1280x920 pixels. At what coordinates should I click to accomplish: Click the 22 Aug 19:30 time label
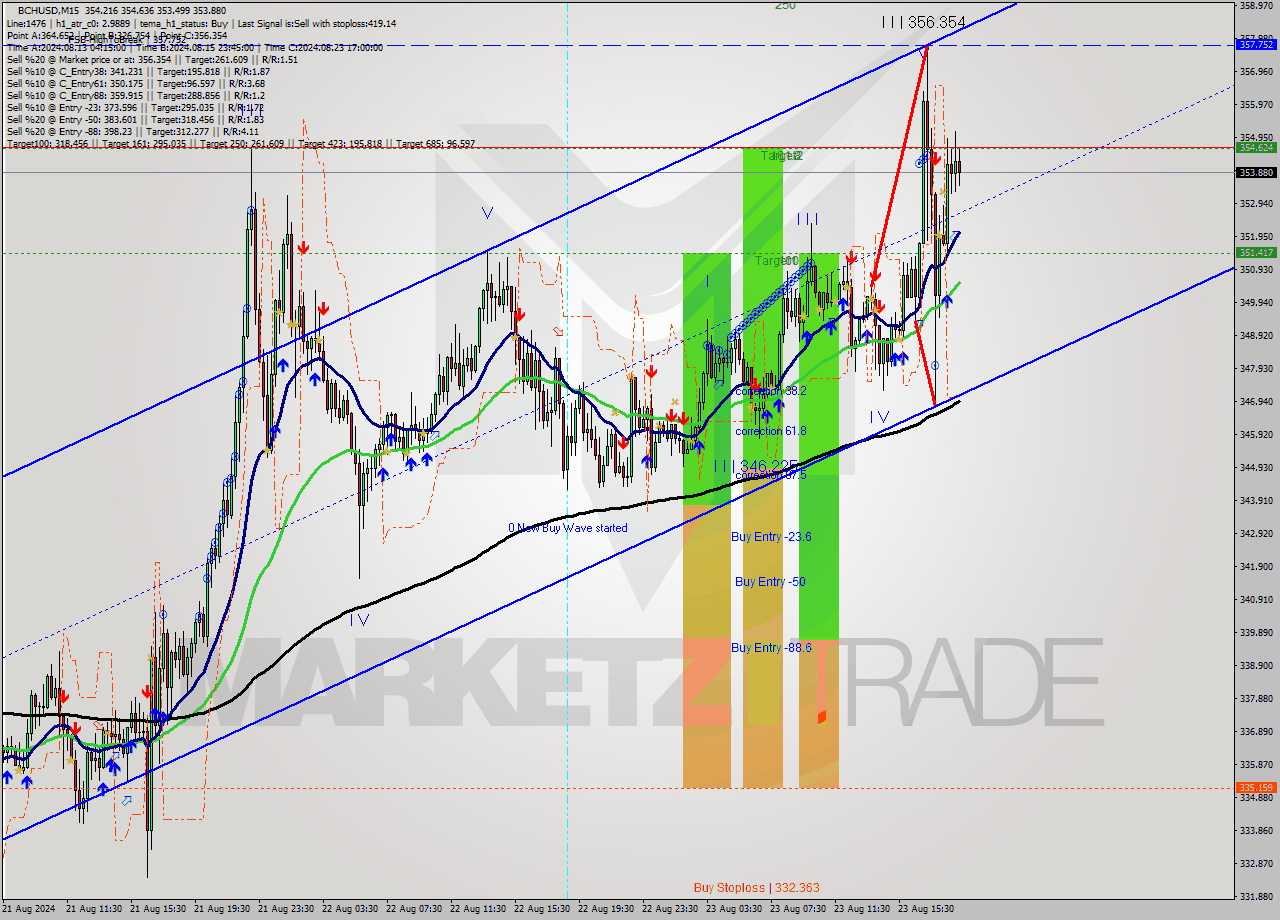pos(606,909)
